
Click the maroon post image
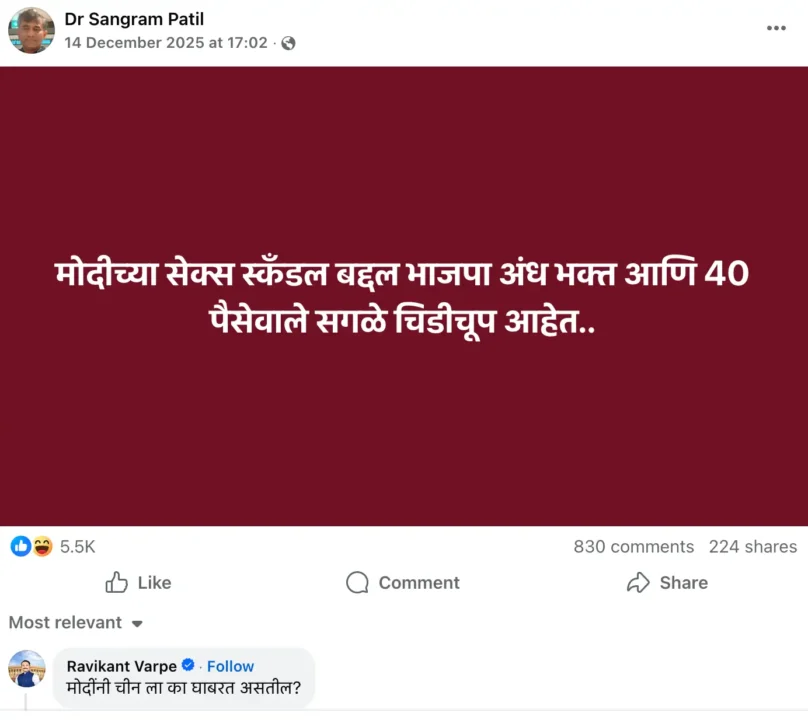tap(404, 296)
